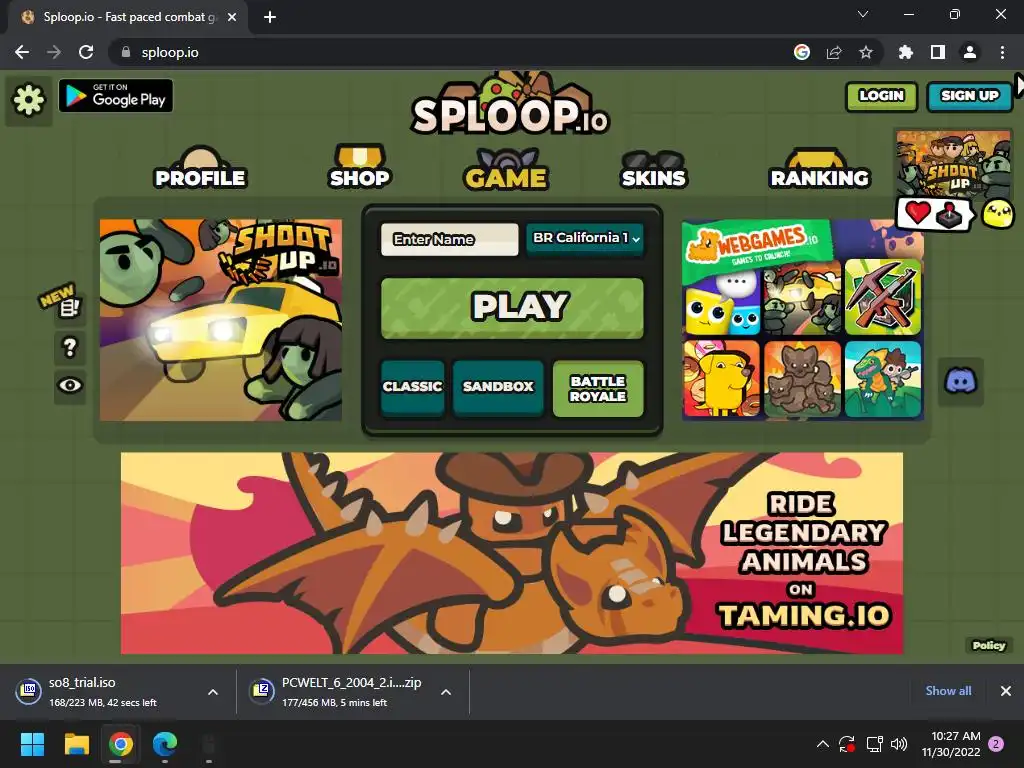Toggle the browser side panel
The height and width of the screenshot is (768, 1024).
tap(938, 52)
